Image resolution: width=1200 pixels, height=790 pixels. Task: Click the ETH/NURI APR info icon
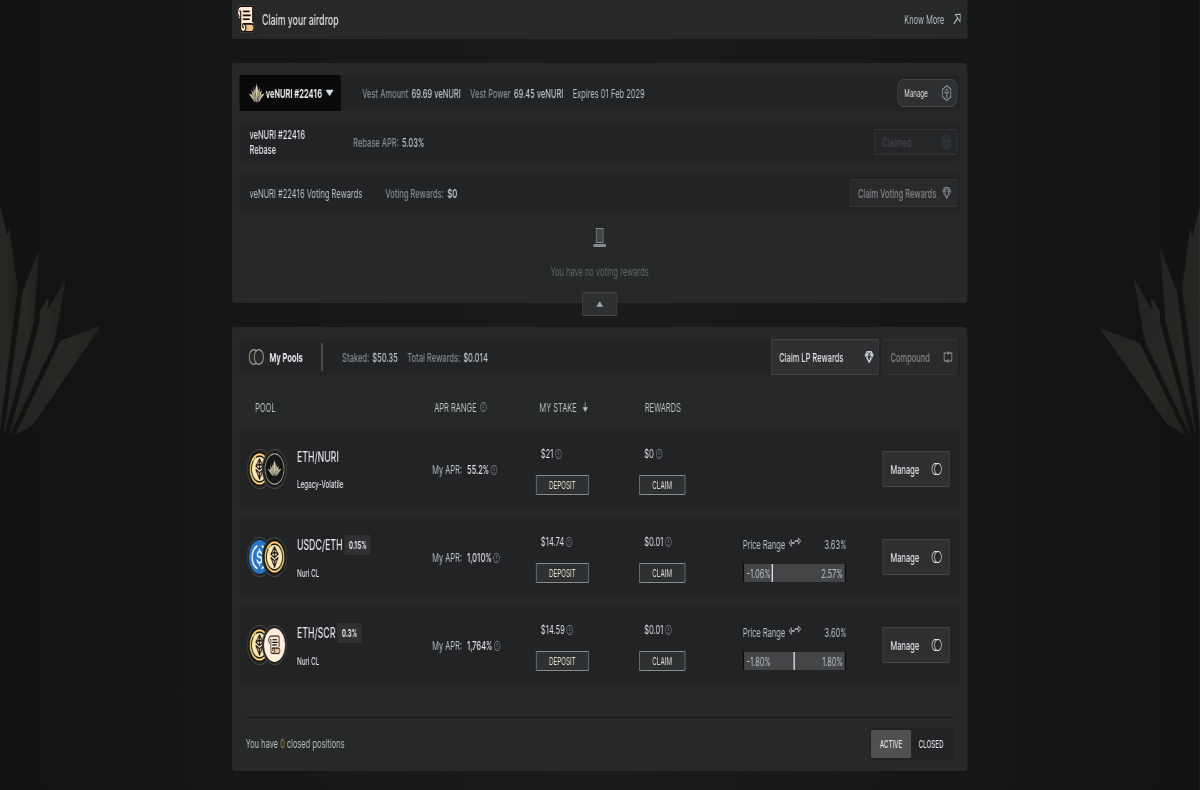[494, 470]
